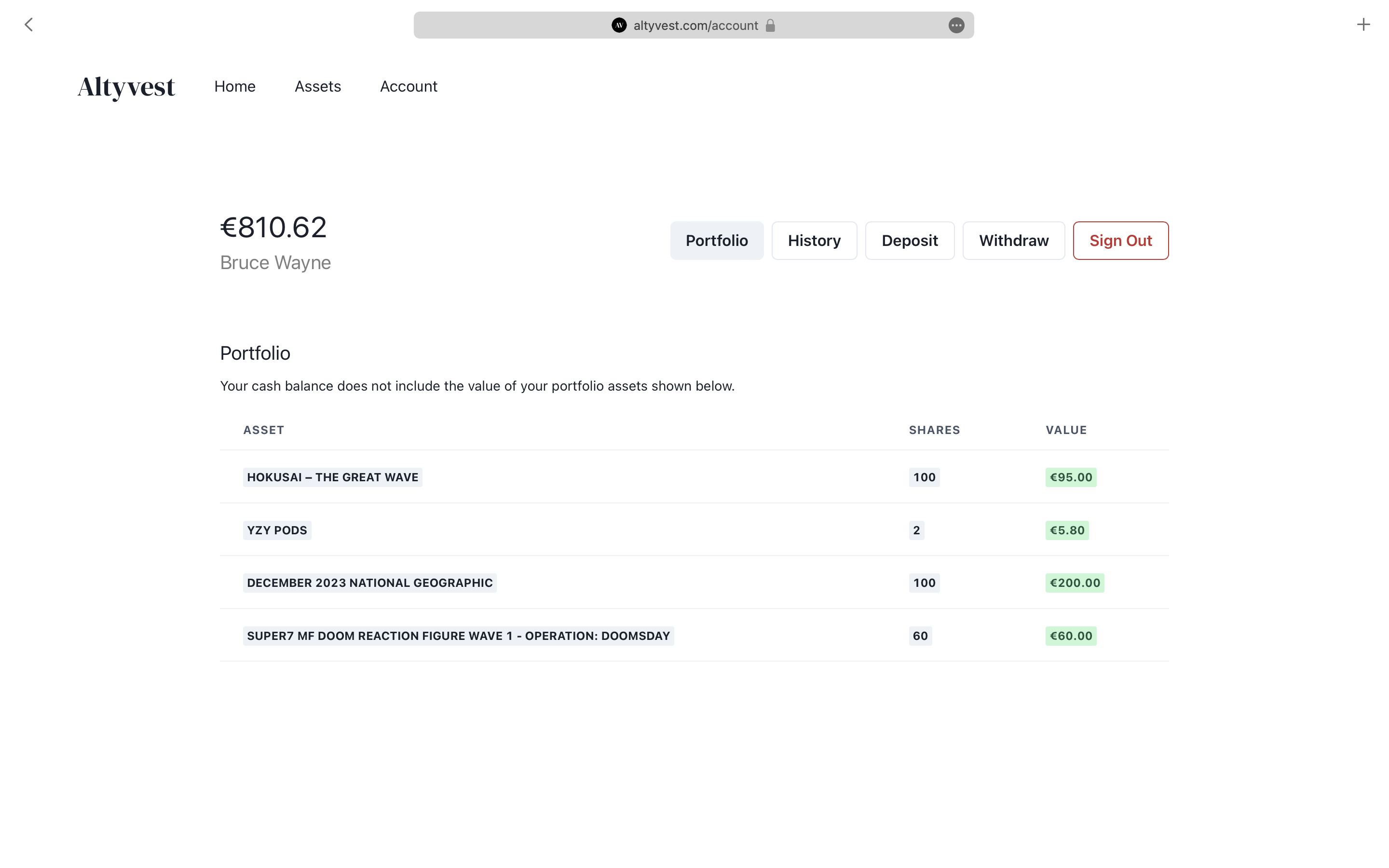Select the altyvest.com/account URL field
Viewport: 1389px width, 868px height.
pos(694,25)
